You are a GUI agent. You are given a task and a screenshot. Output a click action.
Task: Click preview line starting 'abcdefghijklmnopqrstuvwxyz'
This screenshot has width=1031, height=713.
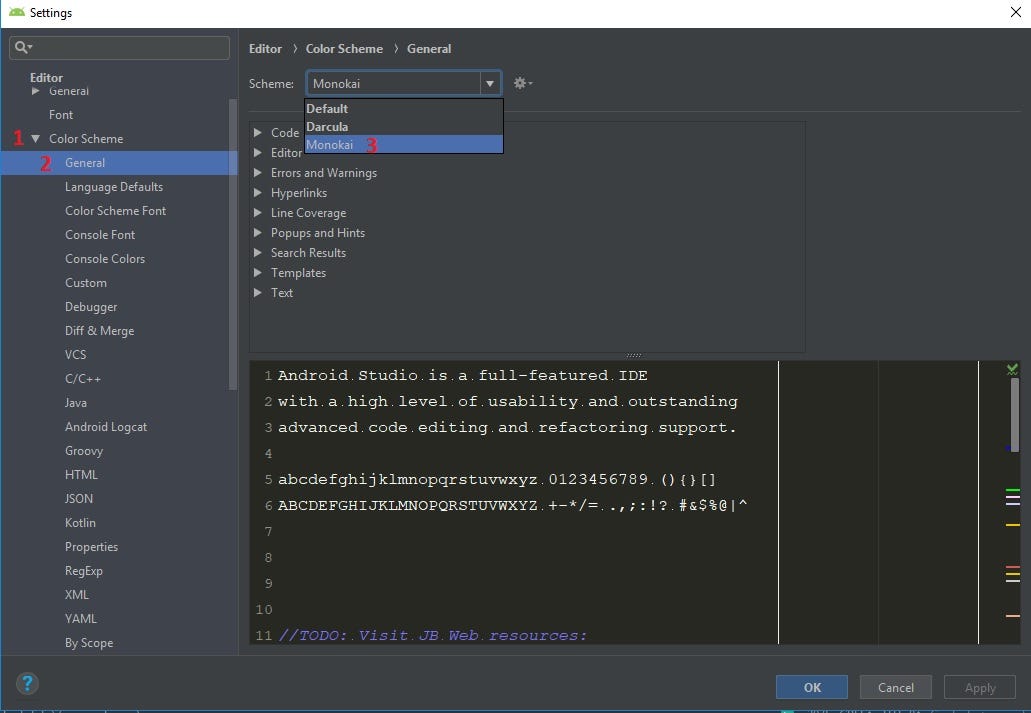pos(496,479)
